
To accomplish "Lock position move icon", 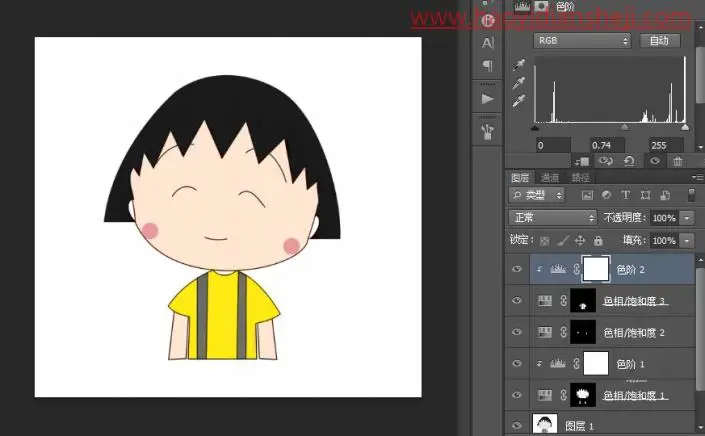I will click(580, 240).
